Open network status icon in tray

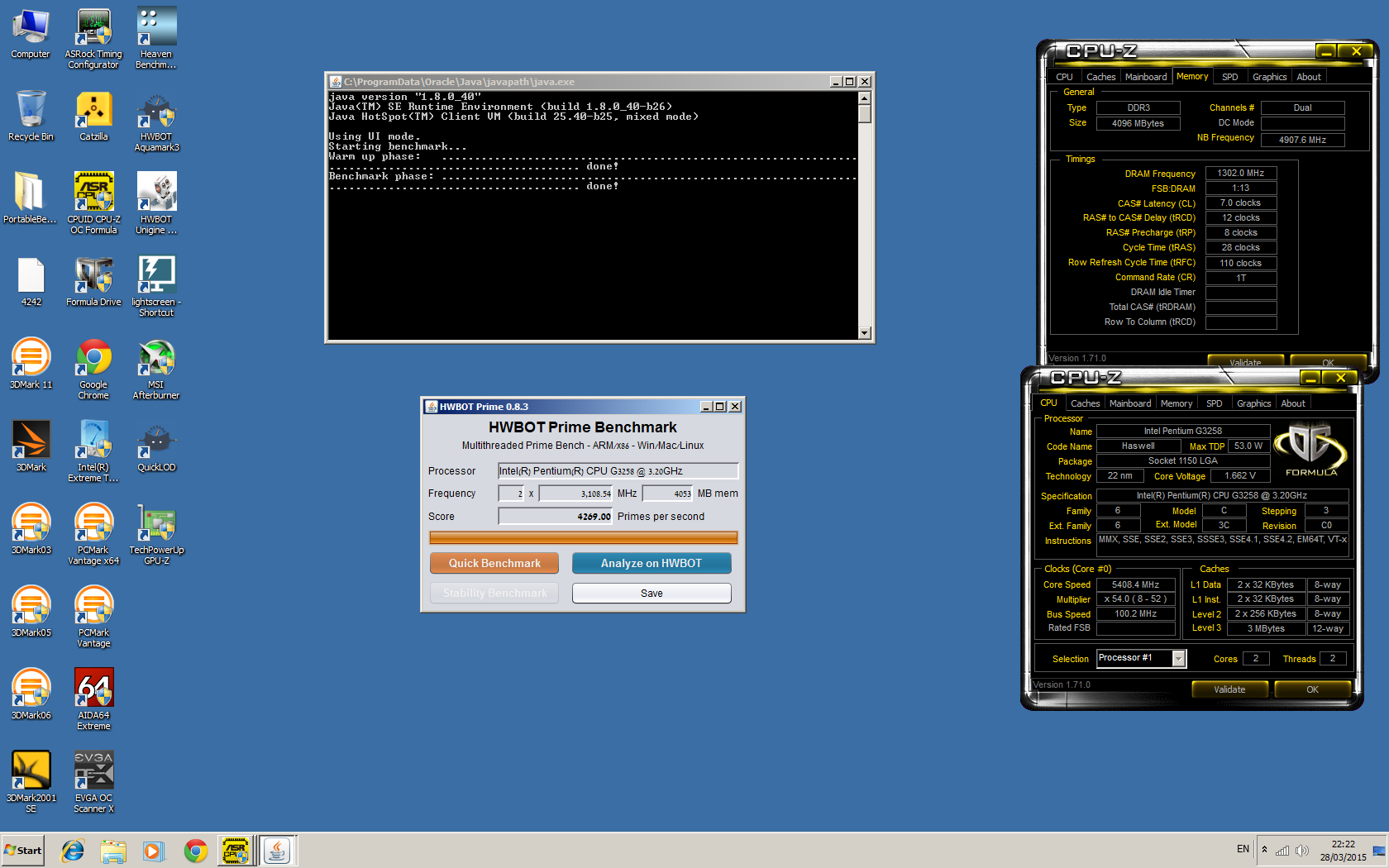pos(1282,851)
